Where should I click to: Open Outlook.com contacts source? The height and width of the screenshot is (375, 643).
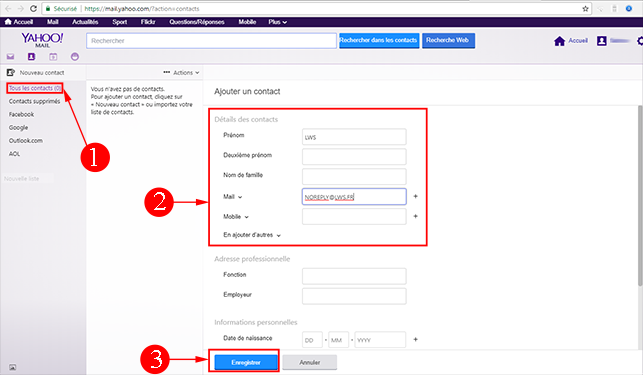pyautogui.click(x=25, y=141)
